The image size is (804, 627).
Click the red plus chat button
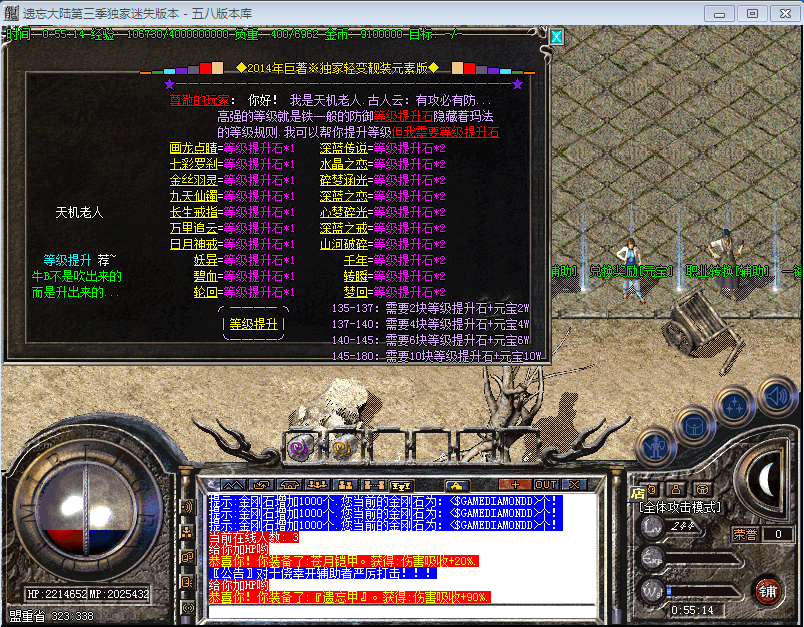tap(515, 484)
